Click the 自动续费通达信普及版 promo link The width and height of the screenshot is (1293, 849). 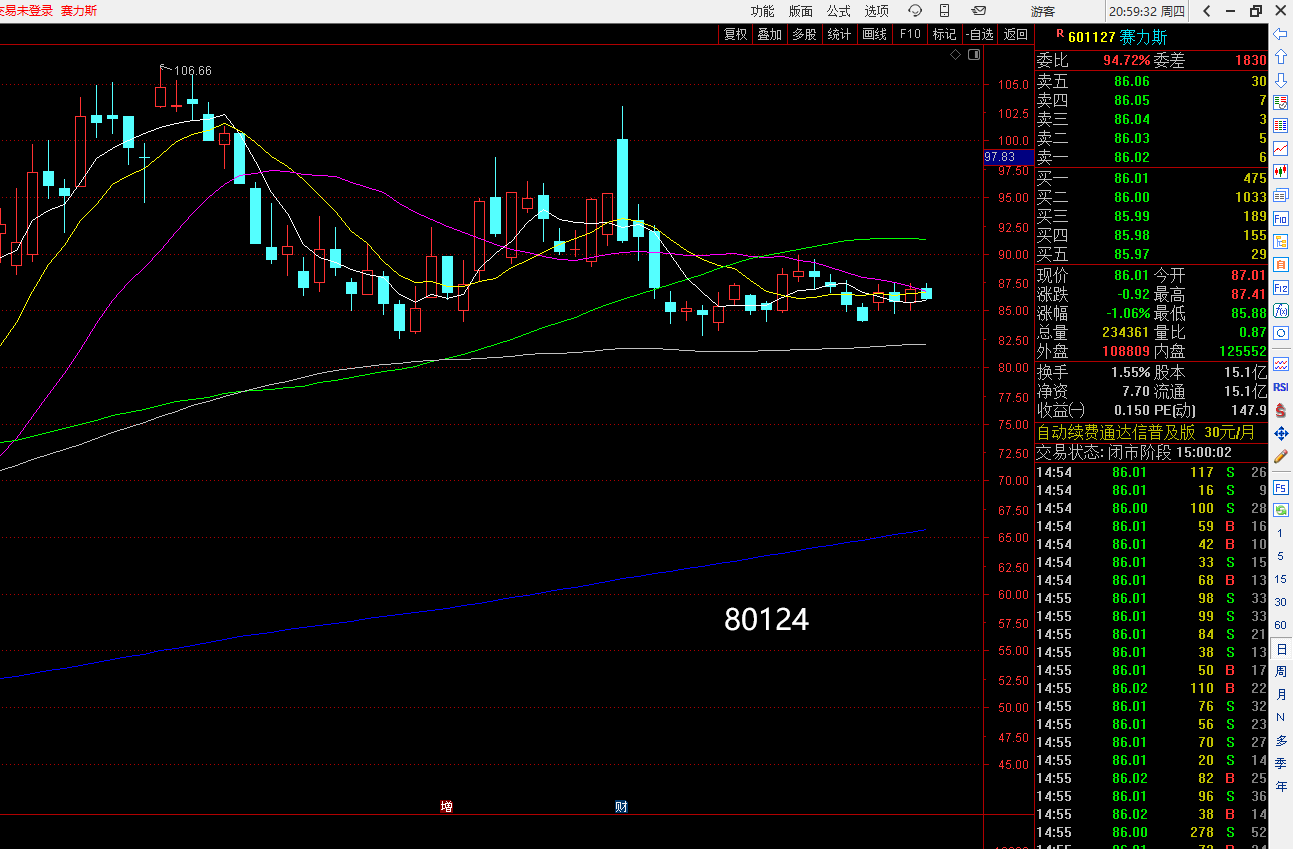tap(1115, 432)
